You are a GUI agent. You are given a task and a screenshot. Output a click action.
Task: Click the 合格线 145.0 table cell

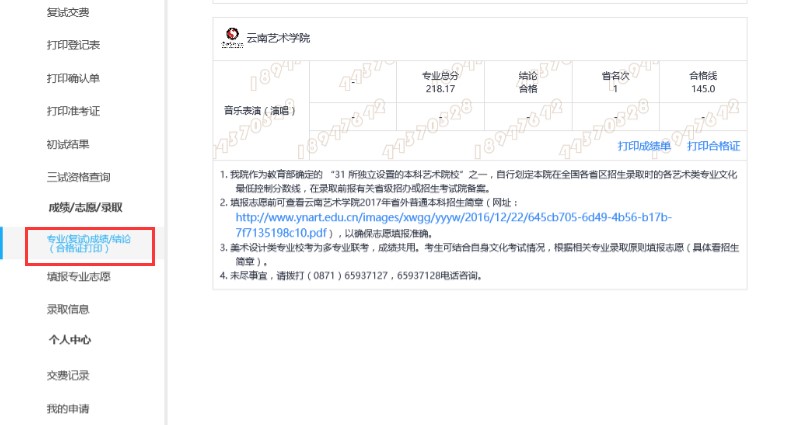[x=703, y=81]
